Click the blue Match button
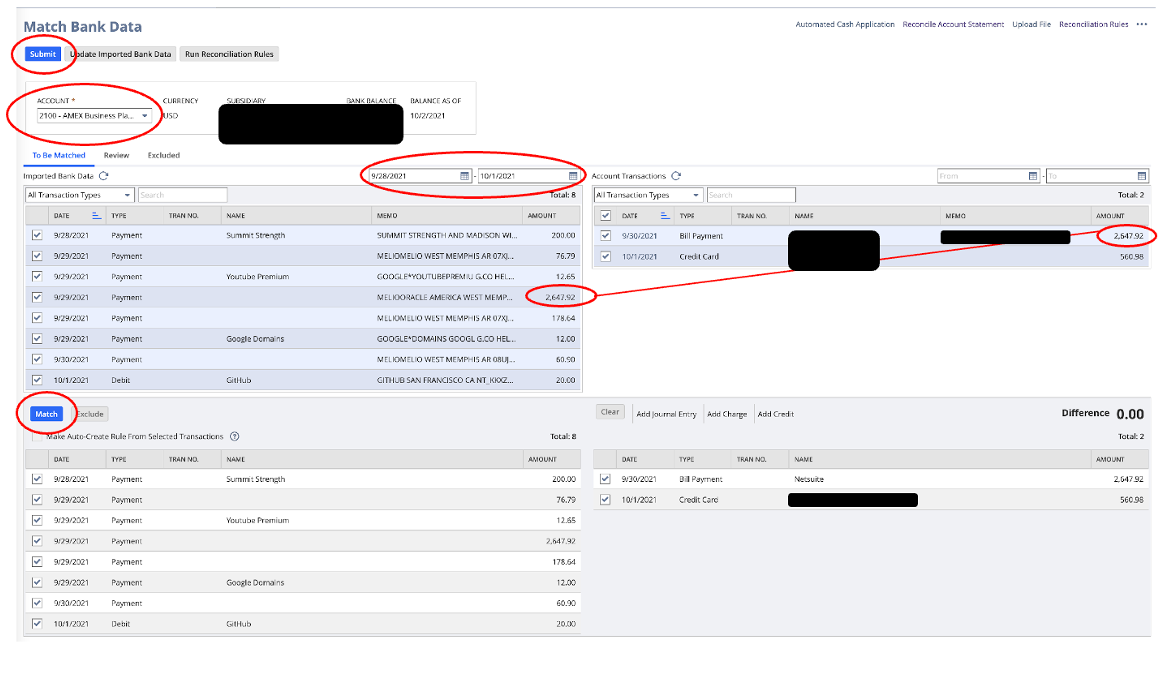The width and height of the screenshot is (1170, 682). point(46,413)
